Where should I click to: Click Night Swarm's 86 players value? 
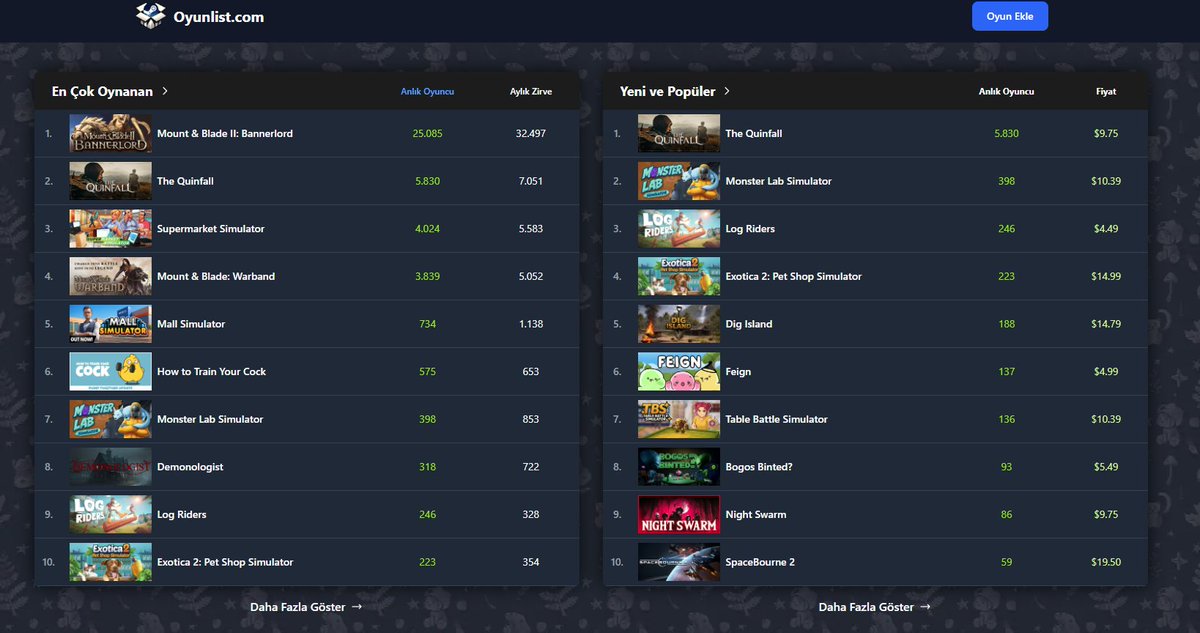pyautogui.click(x=1006, y=514)
